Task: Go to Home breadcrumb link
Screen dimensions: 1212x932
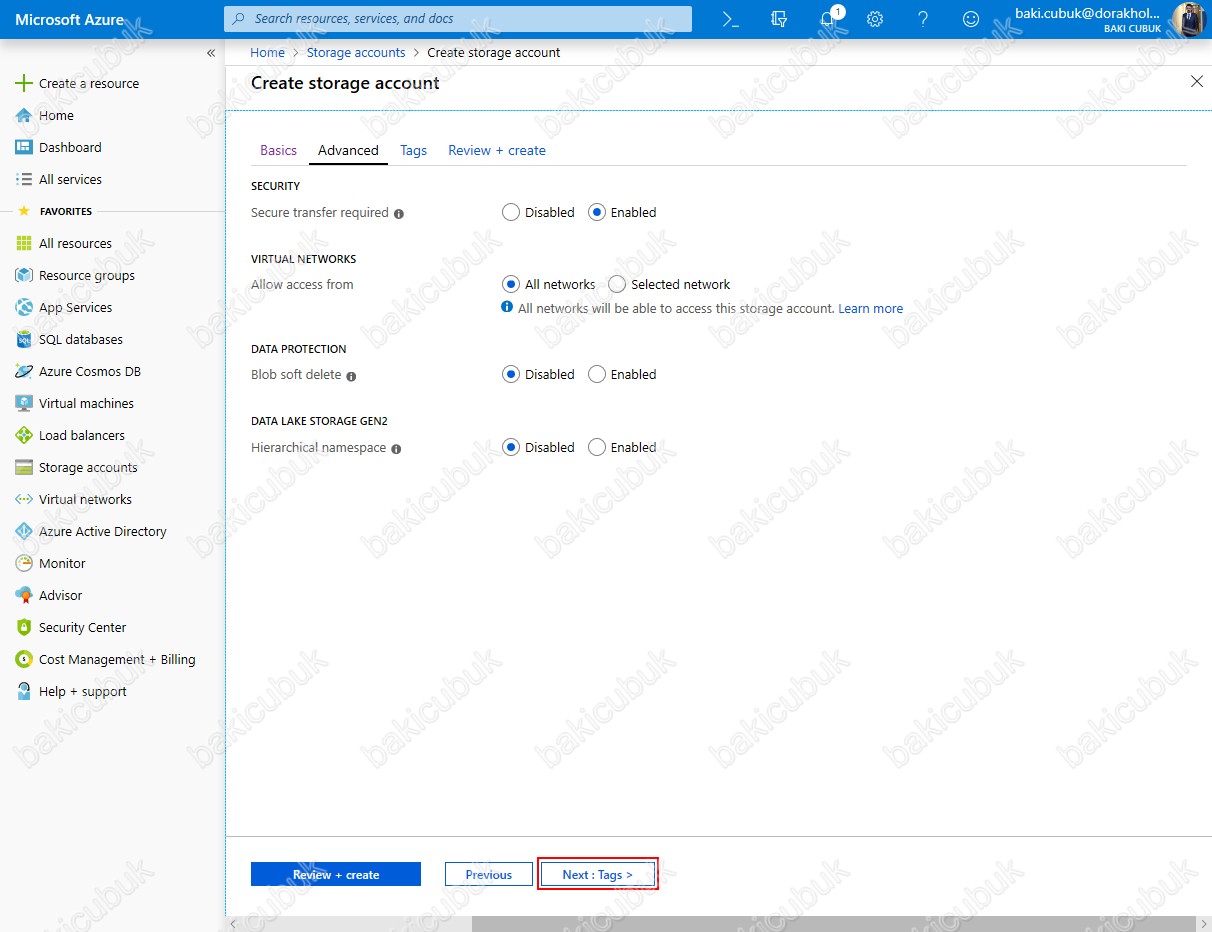Action: [x=267, y=52]
